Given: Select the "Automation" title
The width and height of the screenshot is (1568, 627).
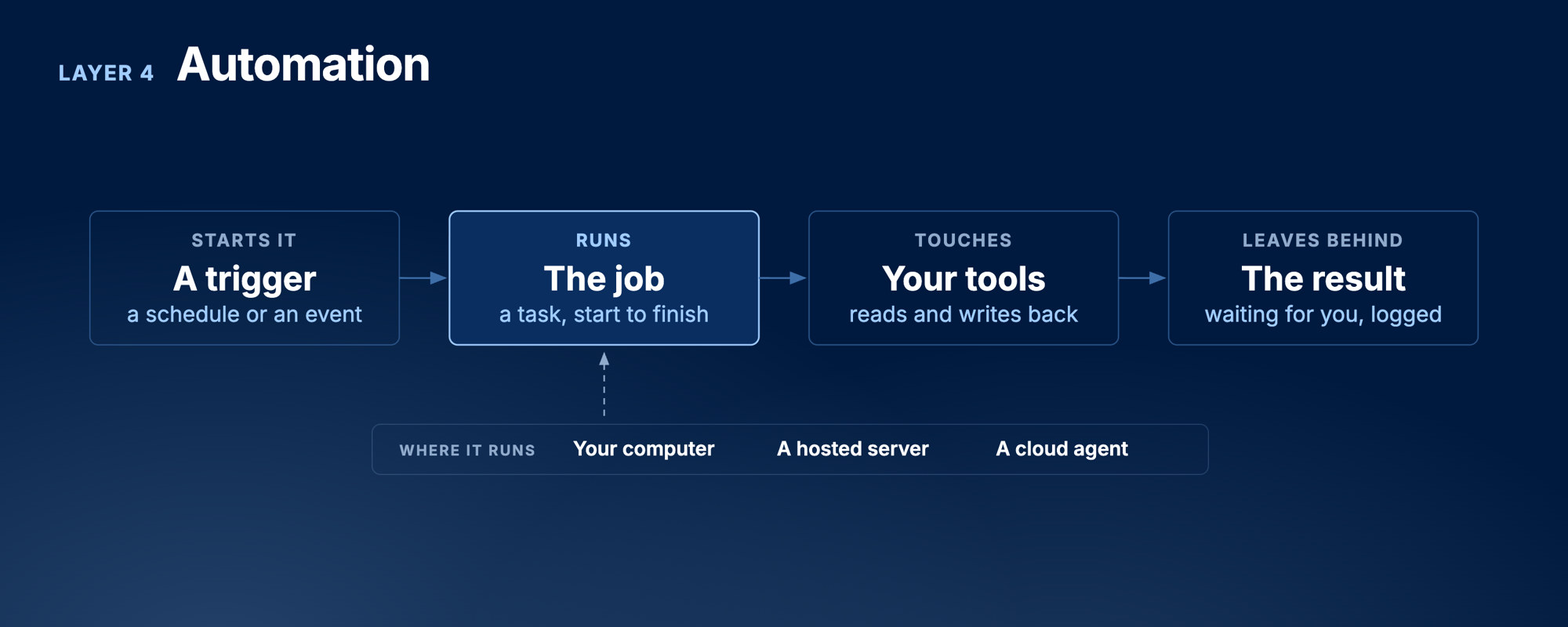Looking at the screenshot, I should click(303, 64).
